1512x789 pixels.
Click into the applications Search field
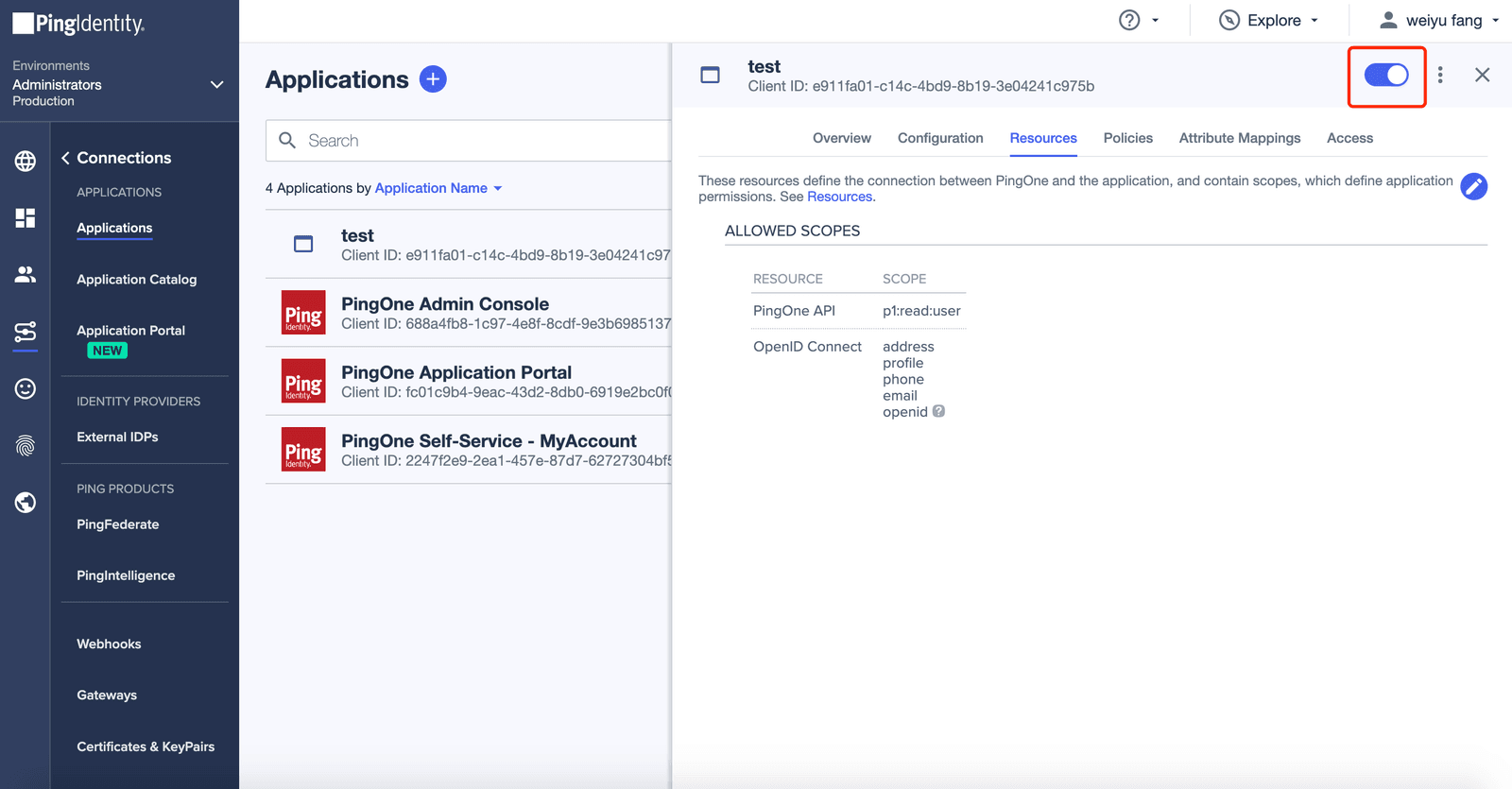pos(469,140)
